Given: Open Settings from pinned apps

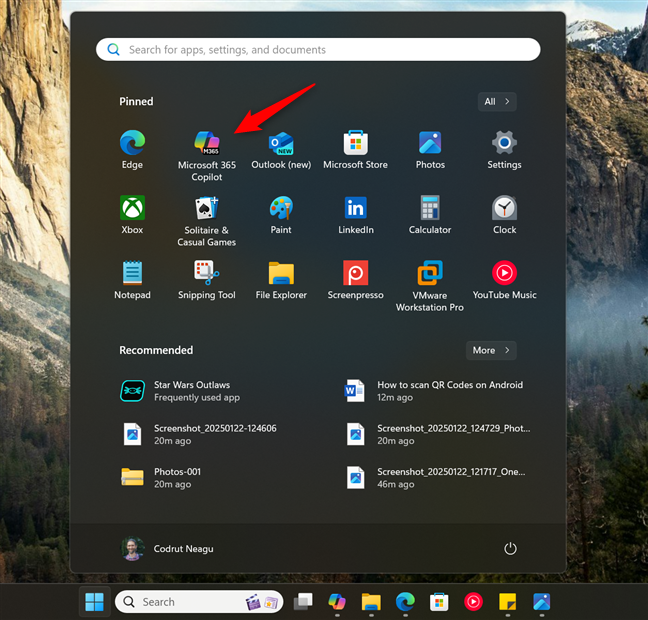Looking at the screenshot, I should (x=504, y=150).
